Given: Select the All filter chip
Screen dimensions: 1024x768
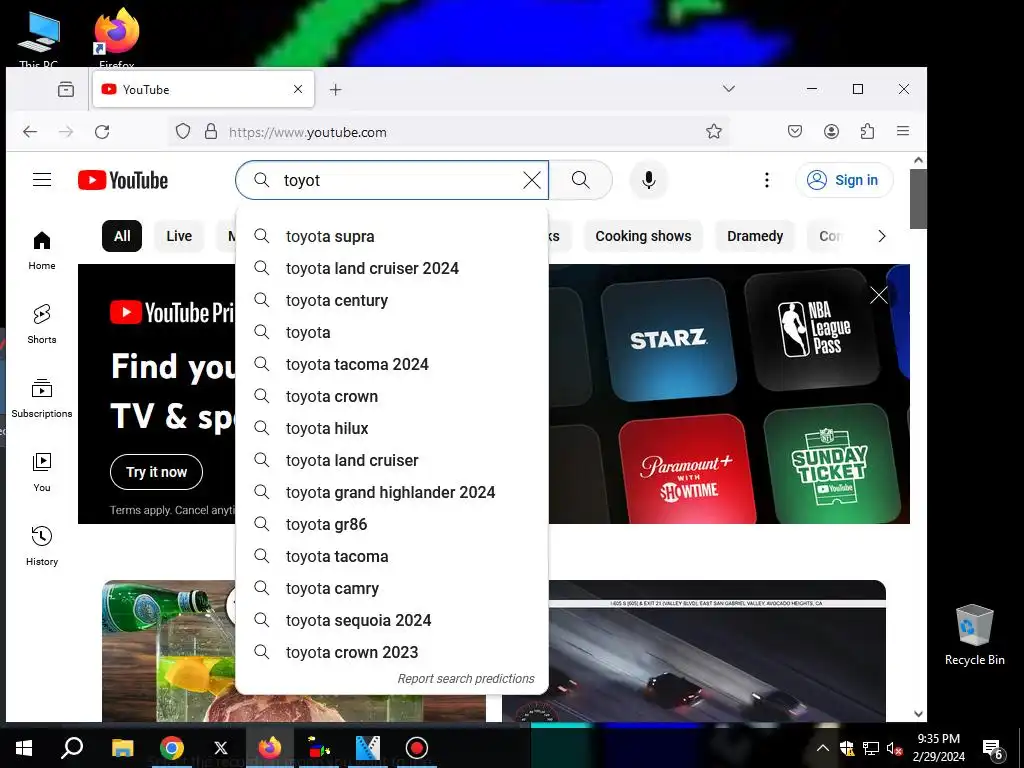Looking at the screenshot, I should 122,236.
